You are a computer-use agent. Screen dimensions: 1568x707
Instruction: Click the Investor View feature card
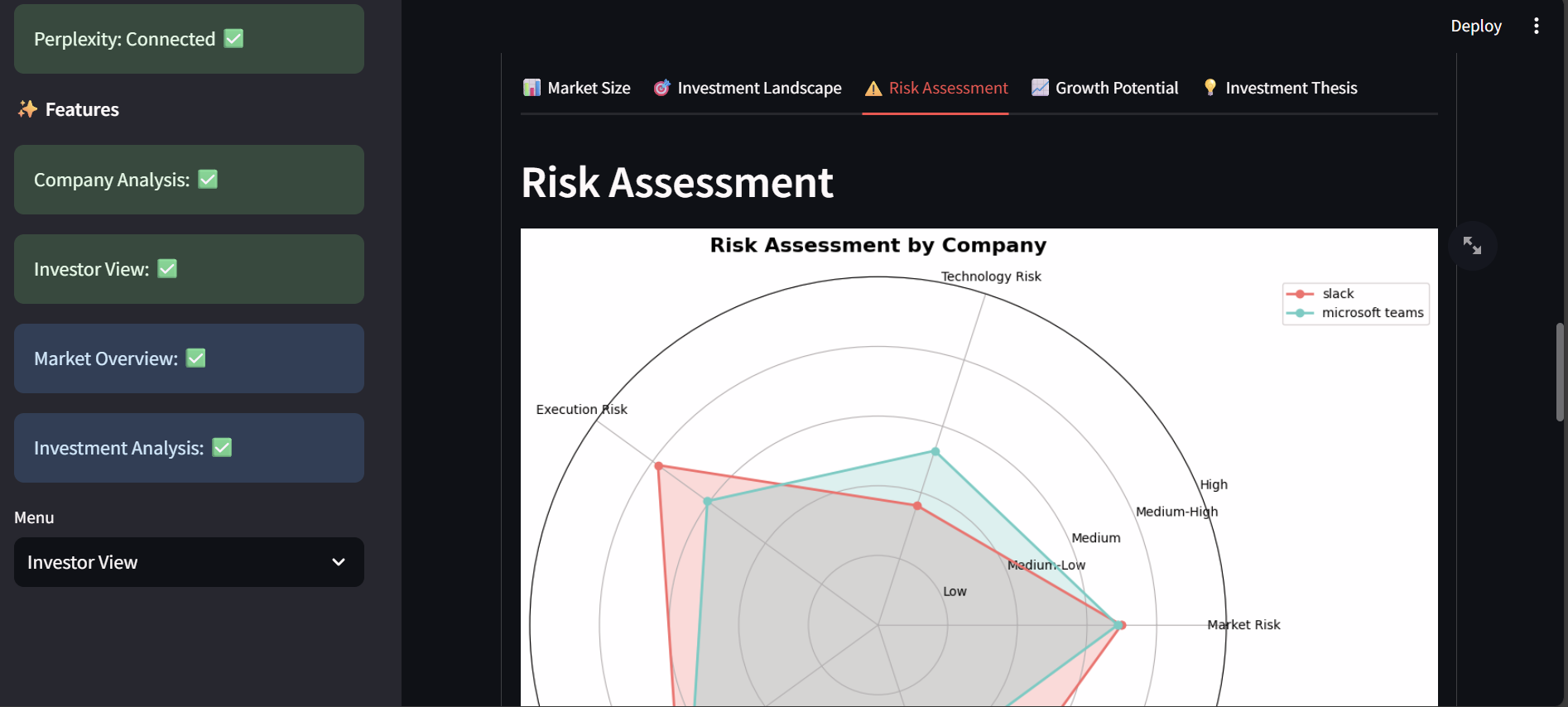(x=189, y=269)
